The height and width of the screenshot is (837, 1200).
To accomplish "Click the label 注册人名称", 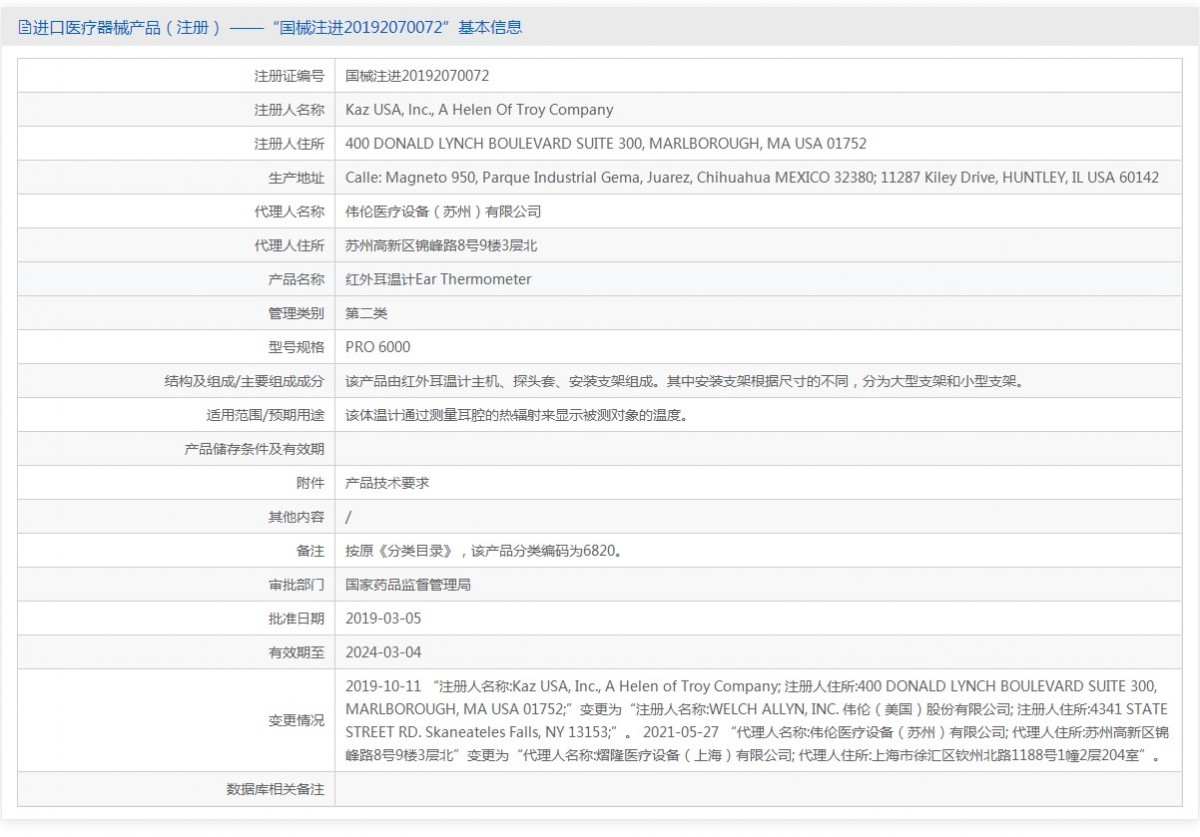I will coord(289,110).
